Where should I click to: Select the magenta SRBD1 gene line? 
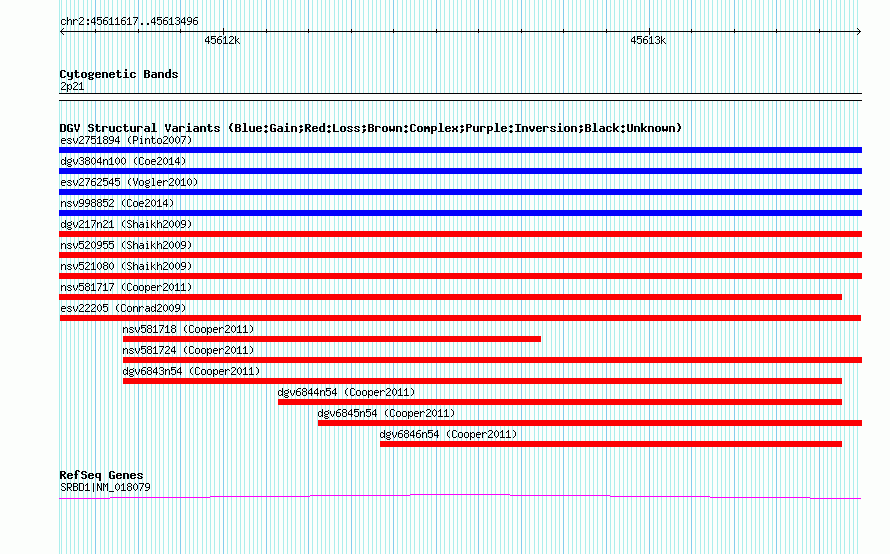pos(460,497)
